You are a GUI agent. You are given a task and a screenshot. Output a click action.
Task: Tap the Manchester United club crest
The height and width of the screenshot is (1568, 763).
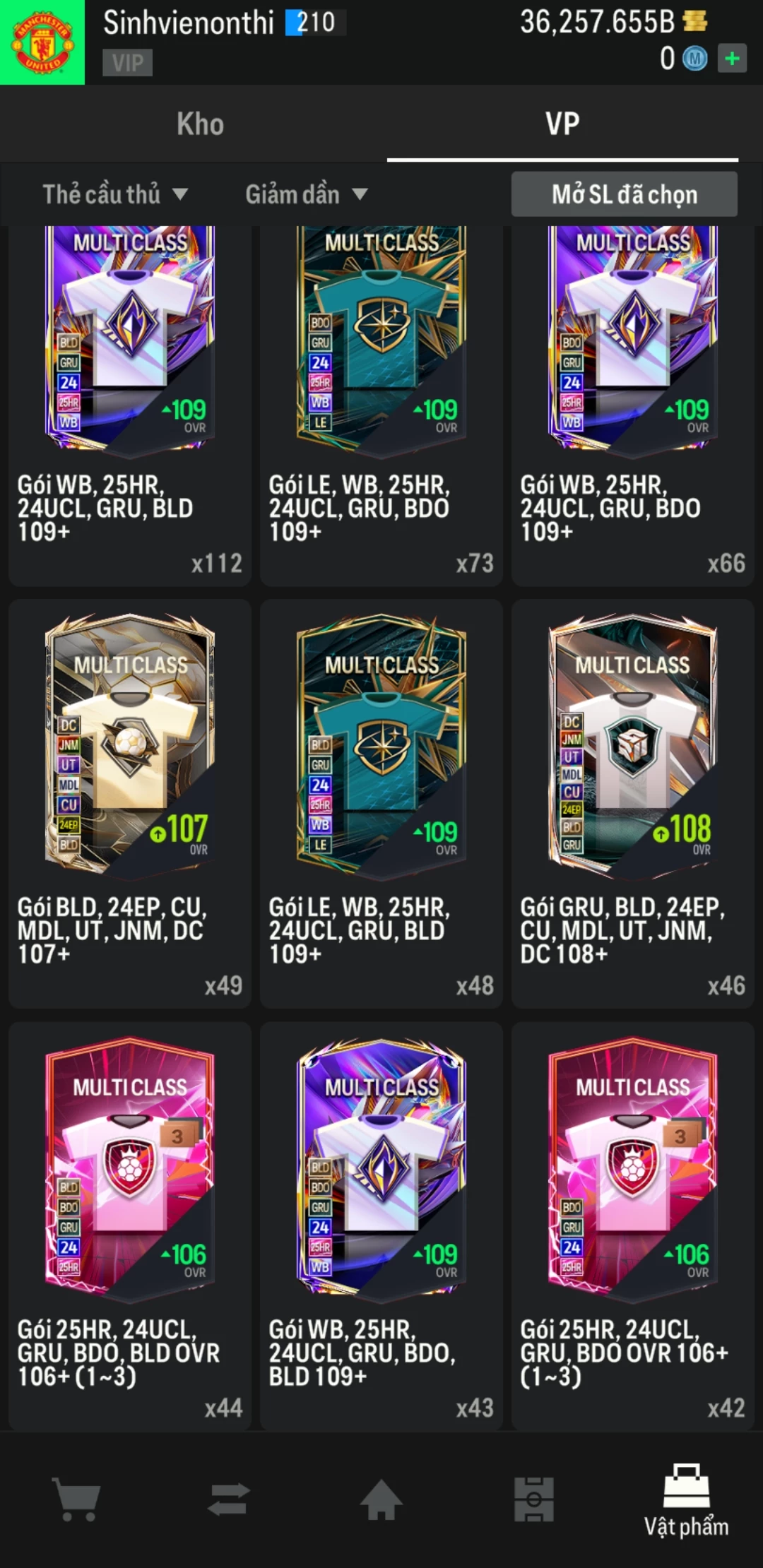pyautogui.click(x=42, y=42)
